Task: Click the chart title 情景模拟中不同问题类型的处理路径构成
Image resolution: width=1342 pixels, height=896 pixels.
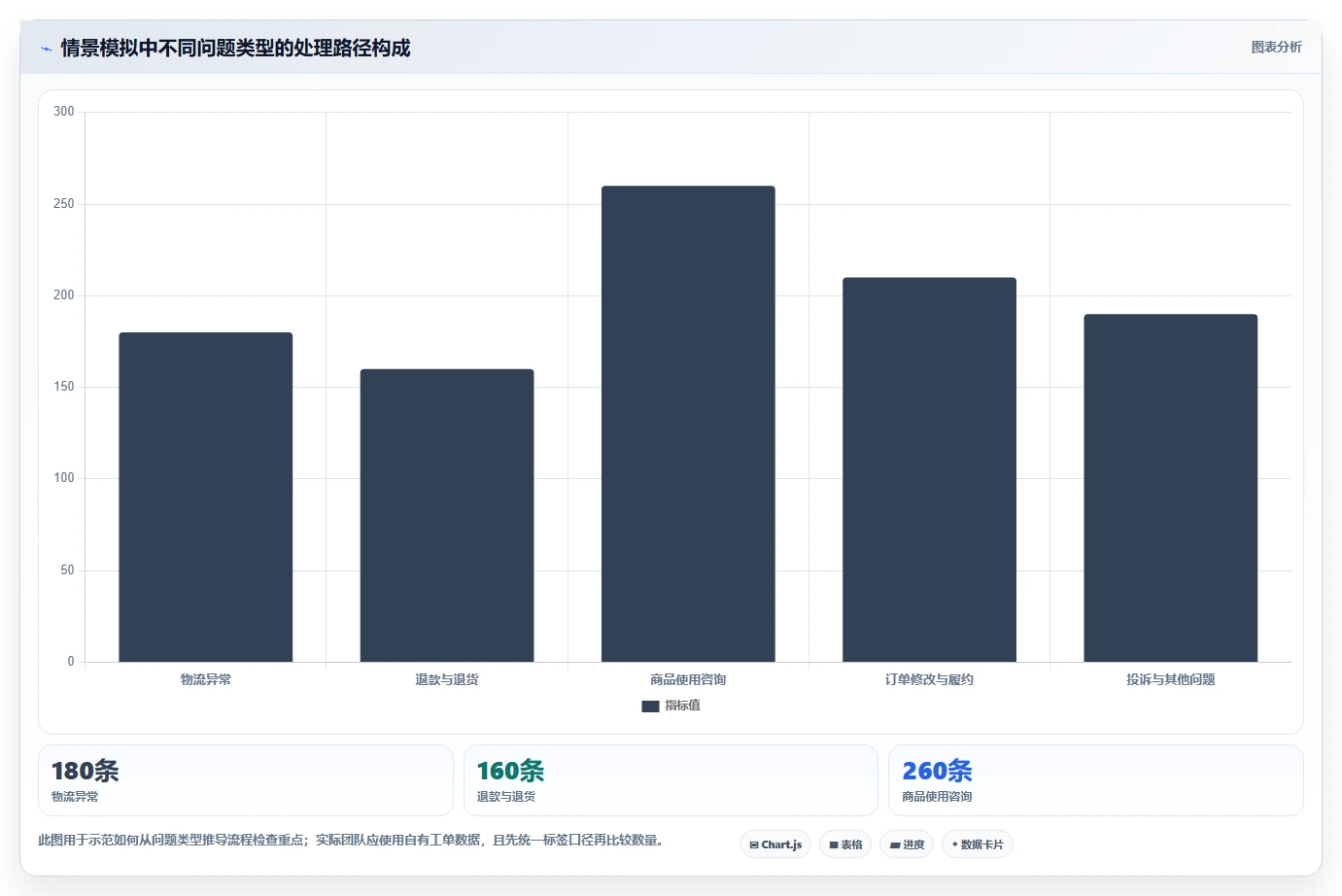Action: [x=235, y=48]
